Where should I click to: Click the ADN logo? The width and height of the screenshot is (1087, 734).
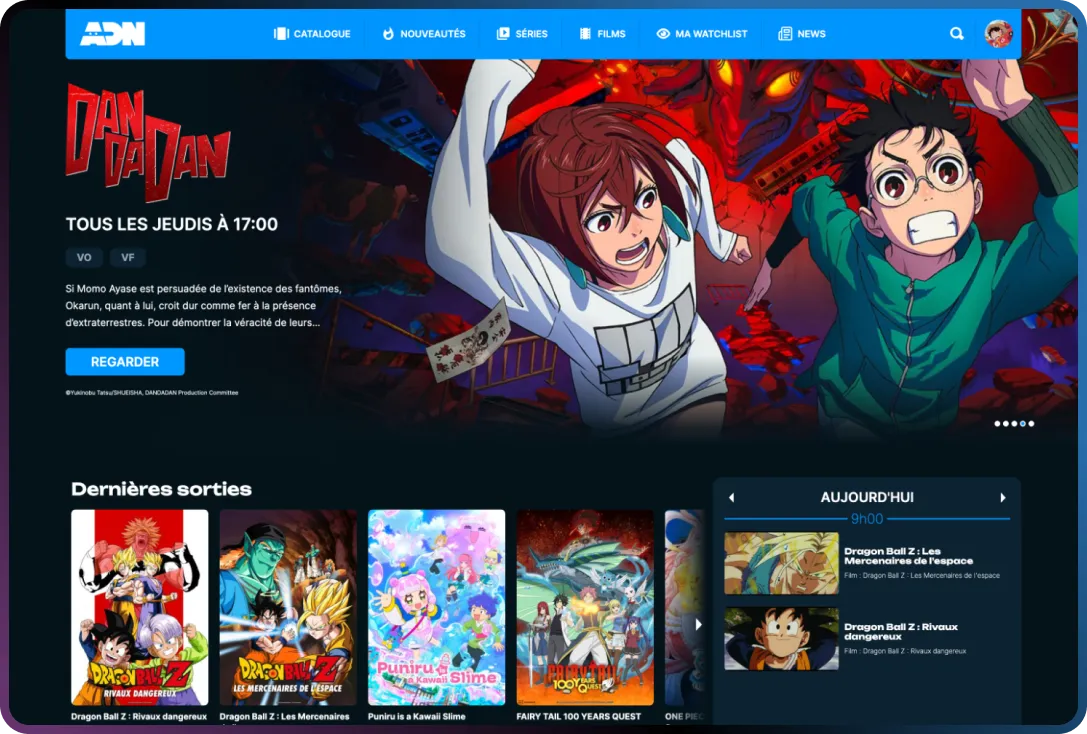click(112, 33)
